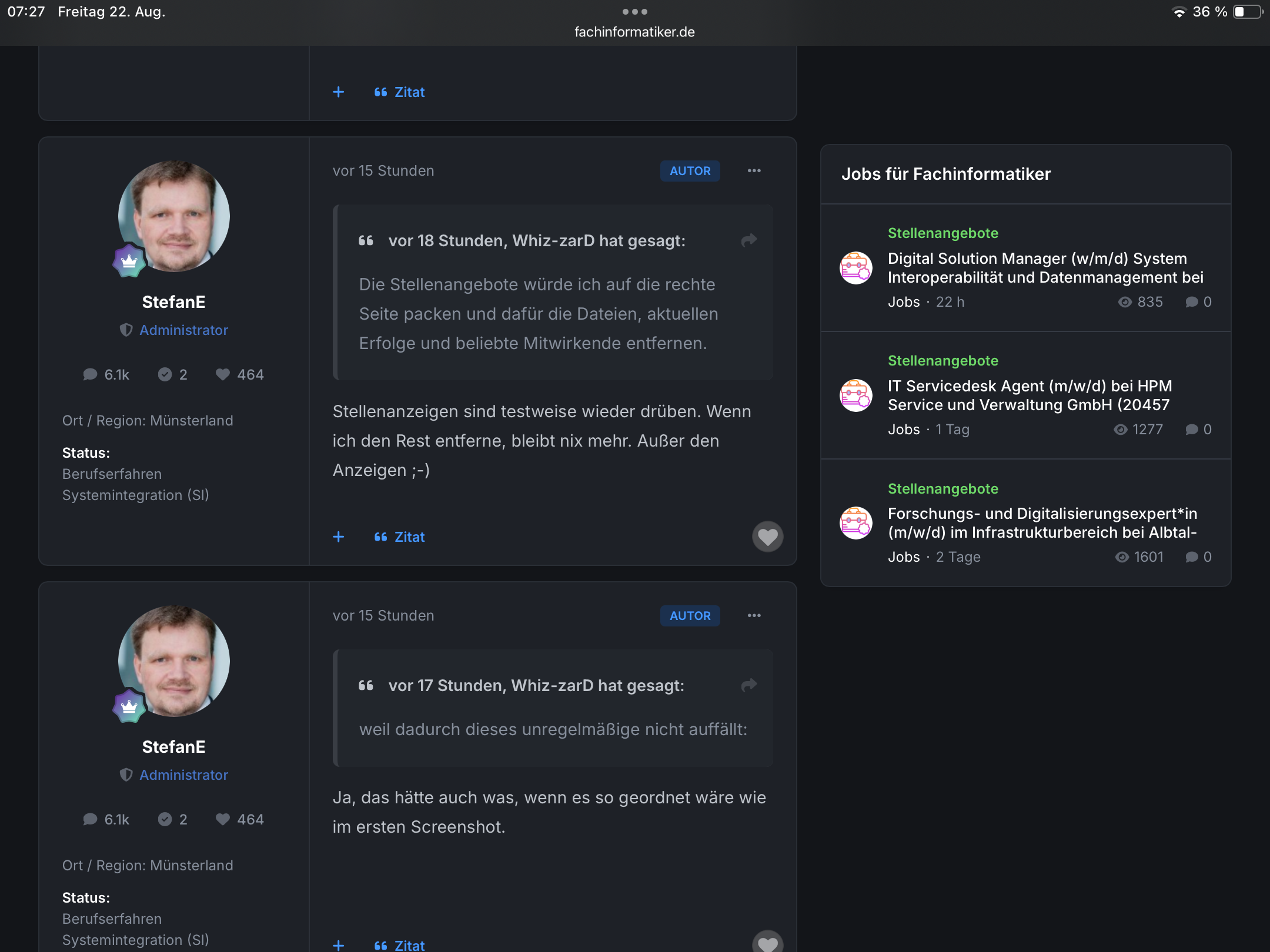Click the crown rank badge on second StefanE avatar
1270x952 pixels.
(x=129, y=706)
